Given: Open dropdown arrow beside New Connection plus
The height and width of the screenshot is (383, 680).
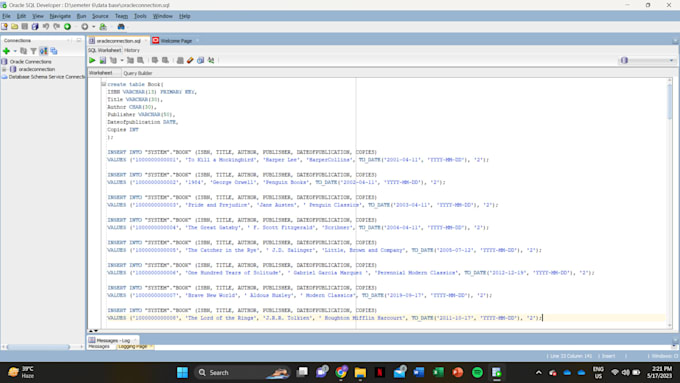Looking at the screenshot, I should pos(15,51).
